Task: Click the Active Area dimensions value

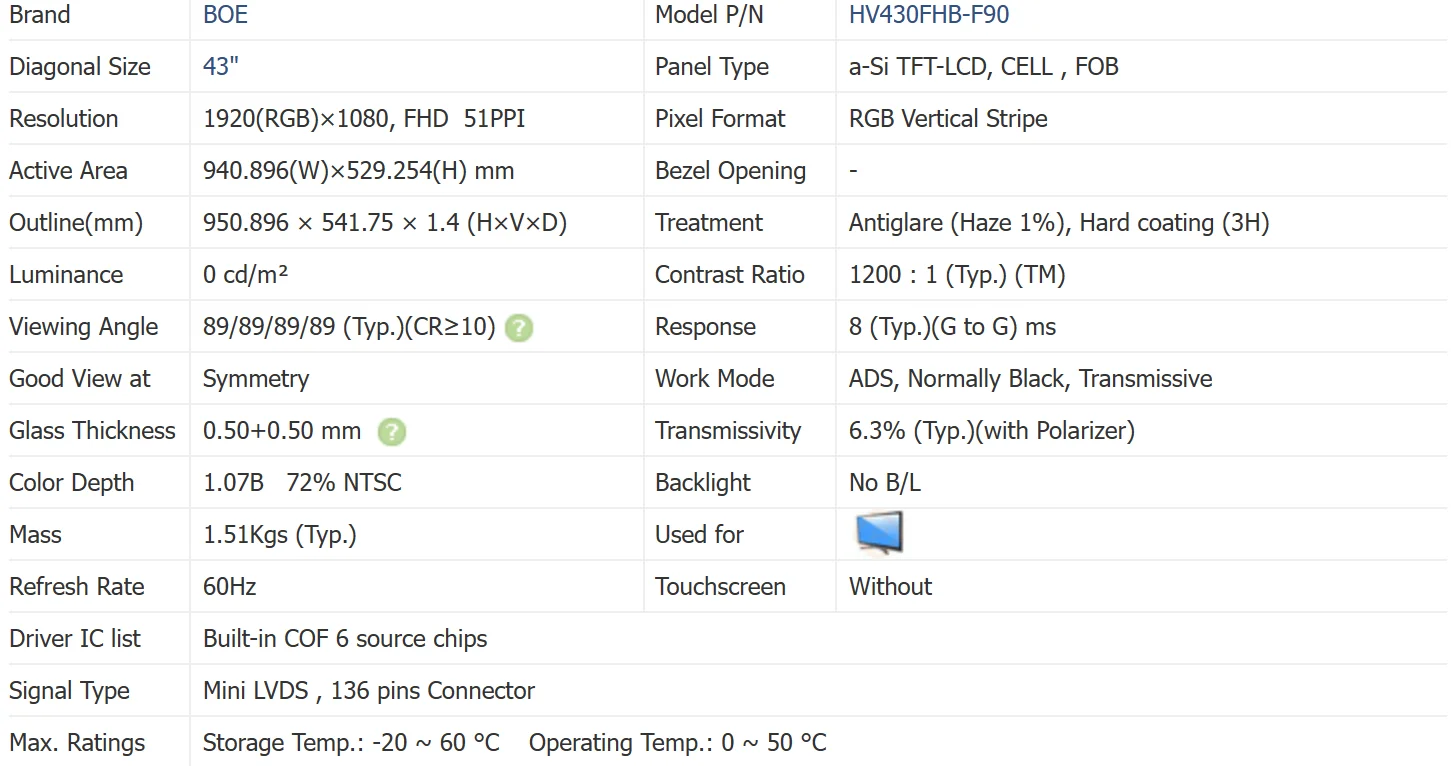Action: point(358,171)
